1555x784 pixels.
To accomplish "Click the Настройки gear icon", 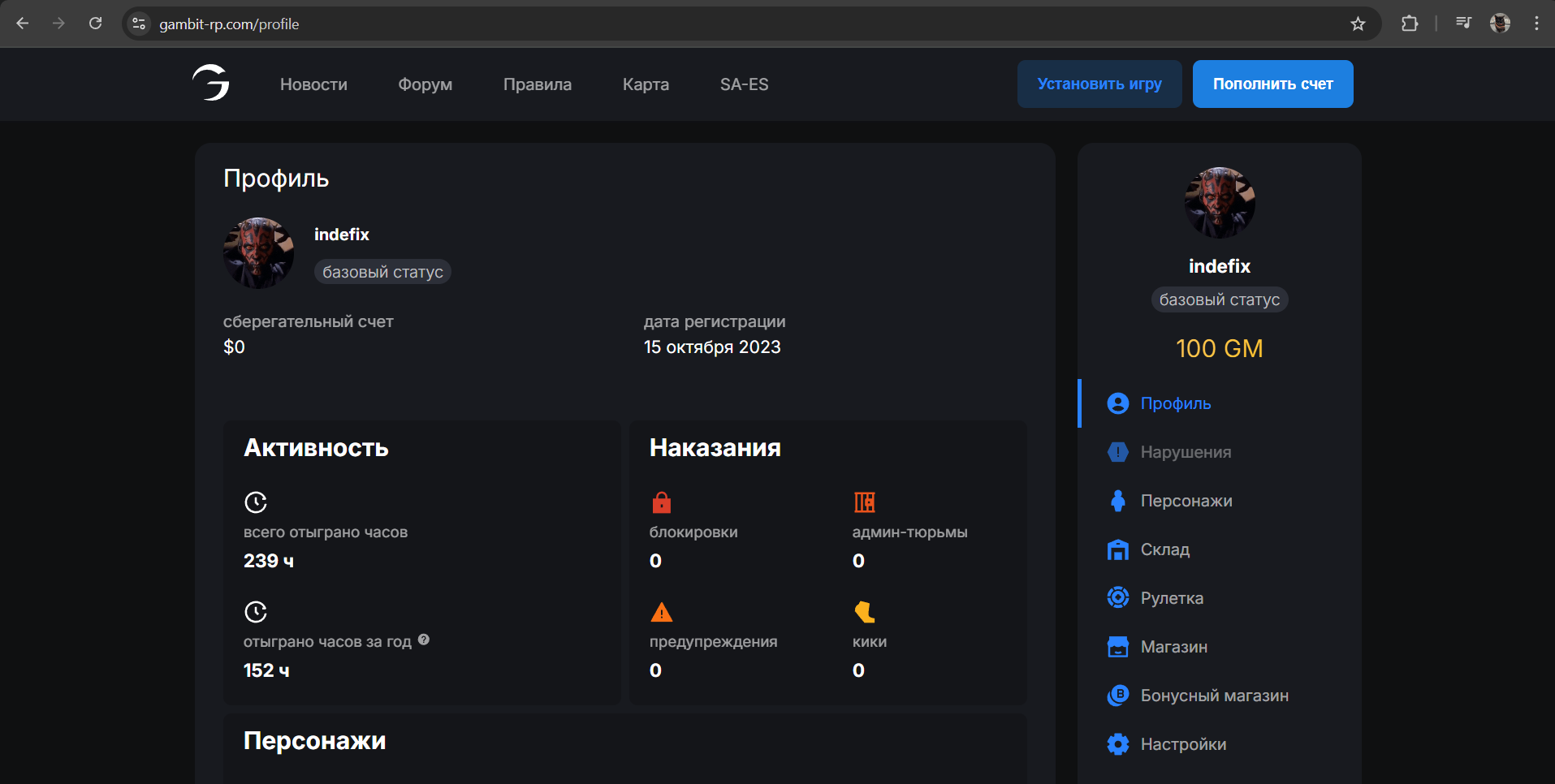I will tap(1118, 744).
